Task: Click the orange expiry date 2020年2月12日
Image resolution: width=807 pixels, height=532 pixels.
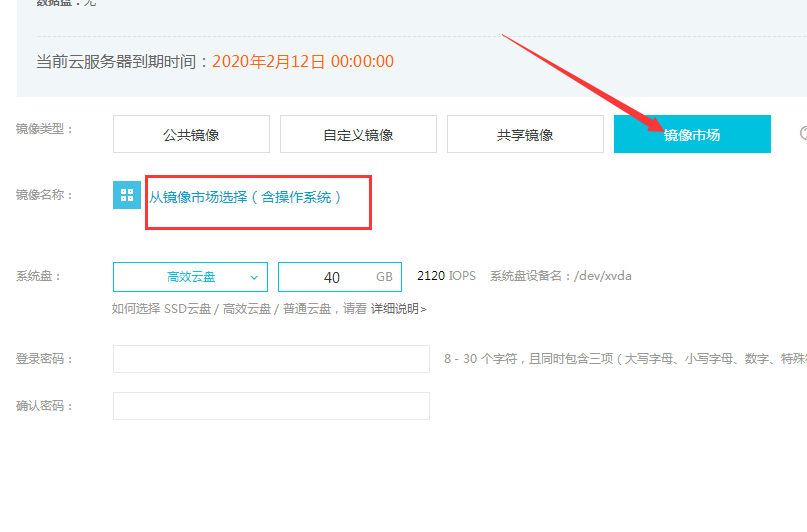Action: [x=267, y=62]
